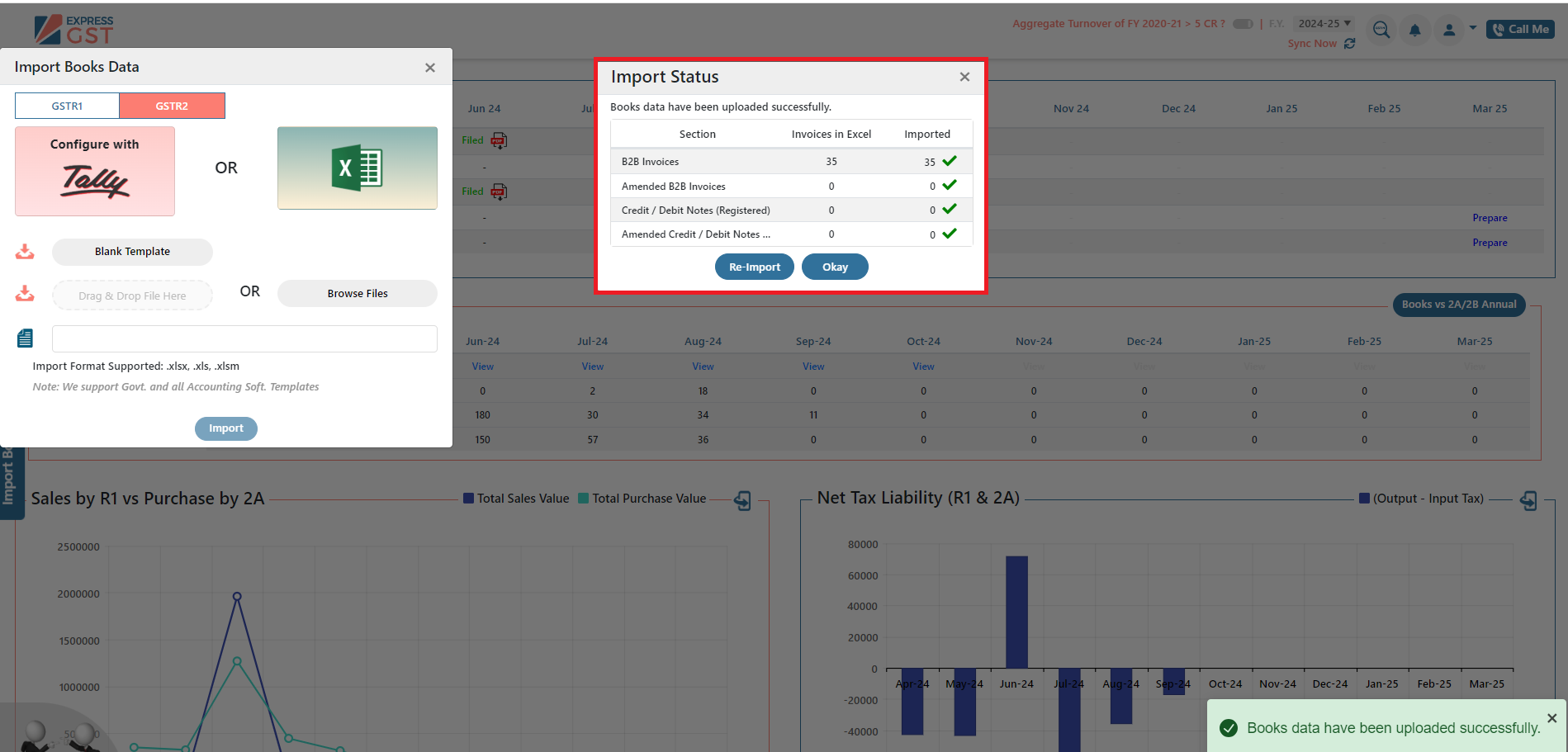Viewport: 1568px width, 752px height.
Task: Click the Import button in Import Books panel
Action: click(226, 428)
